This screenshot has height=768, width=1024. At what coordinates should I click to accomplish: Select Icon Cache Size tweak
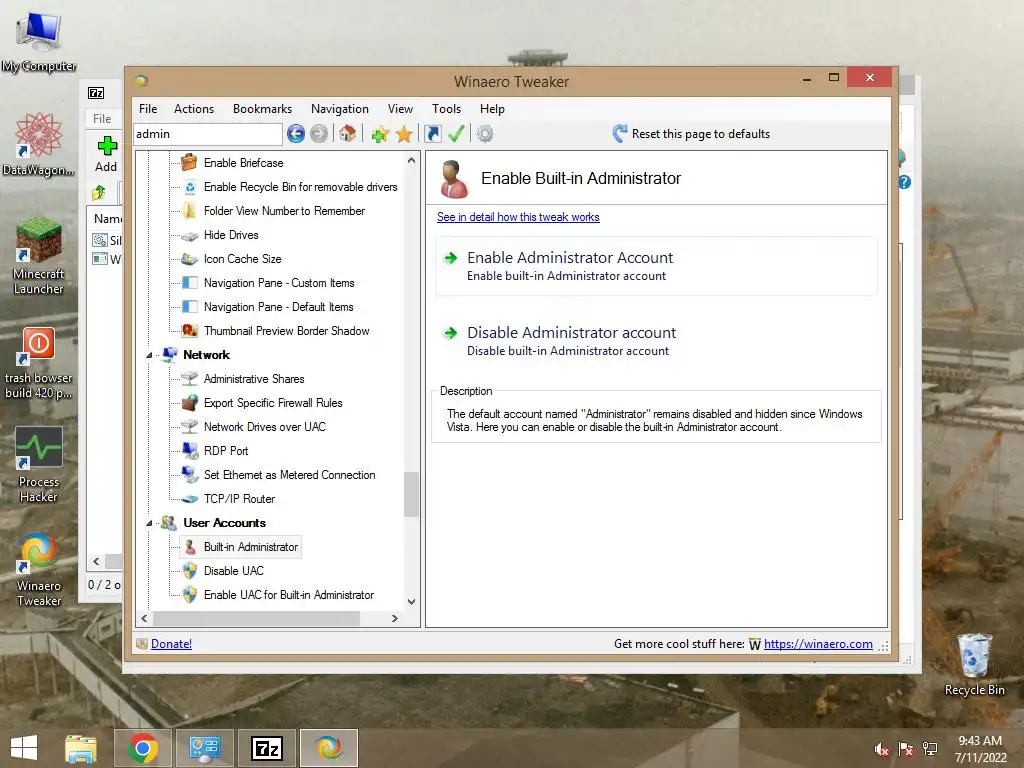[242, 259]
